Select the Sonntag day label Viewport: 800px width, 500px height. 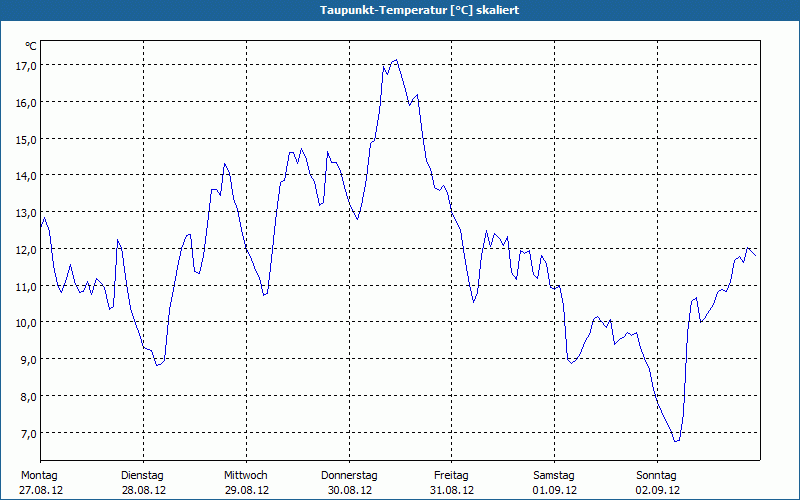coord(656,476)
